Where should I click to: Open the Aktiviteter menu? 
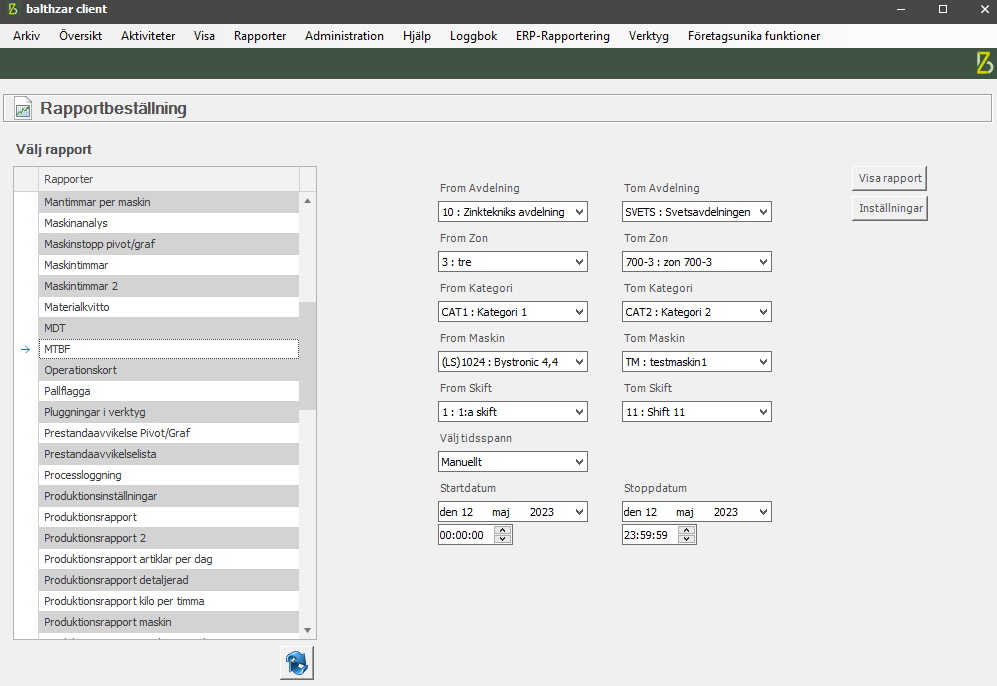tap(148, 36)
